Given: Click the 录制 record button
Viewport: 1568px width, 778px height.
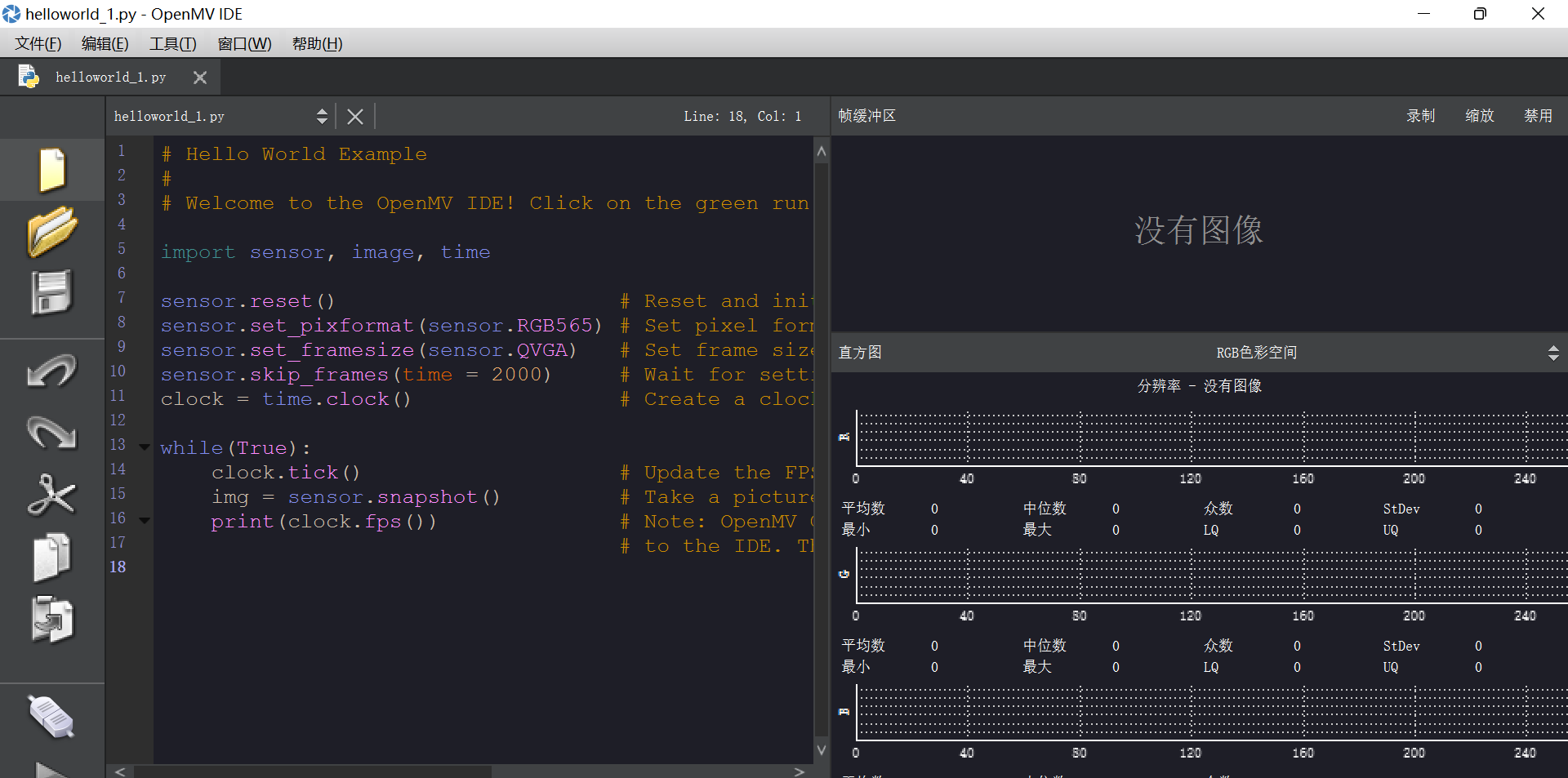Looking at the screenshot, I should click(1420, 116).
